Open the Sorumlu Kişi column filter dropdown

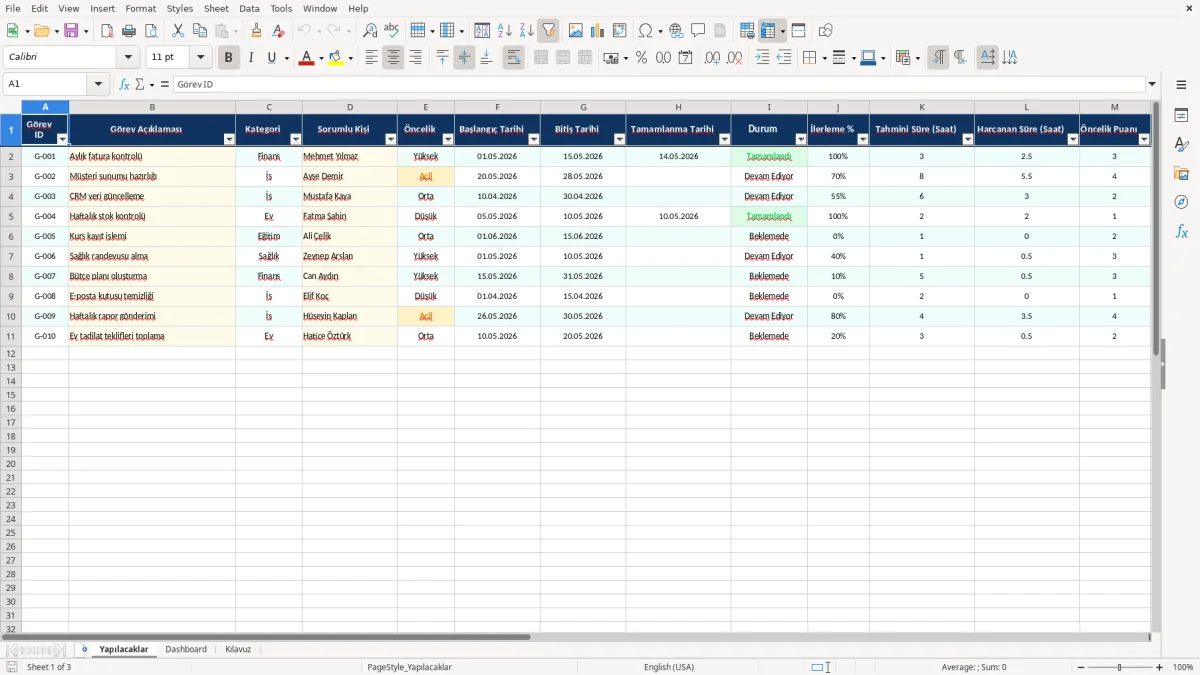[x=391, y=140]
